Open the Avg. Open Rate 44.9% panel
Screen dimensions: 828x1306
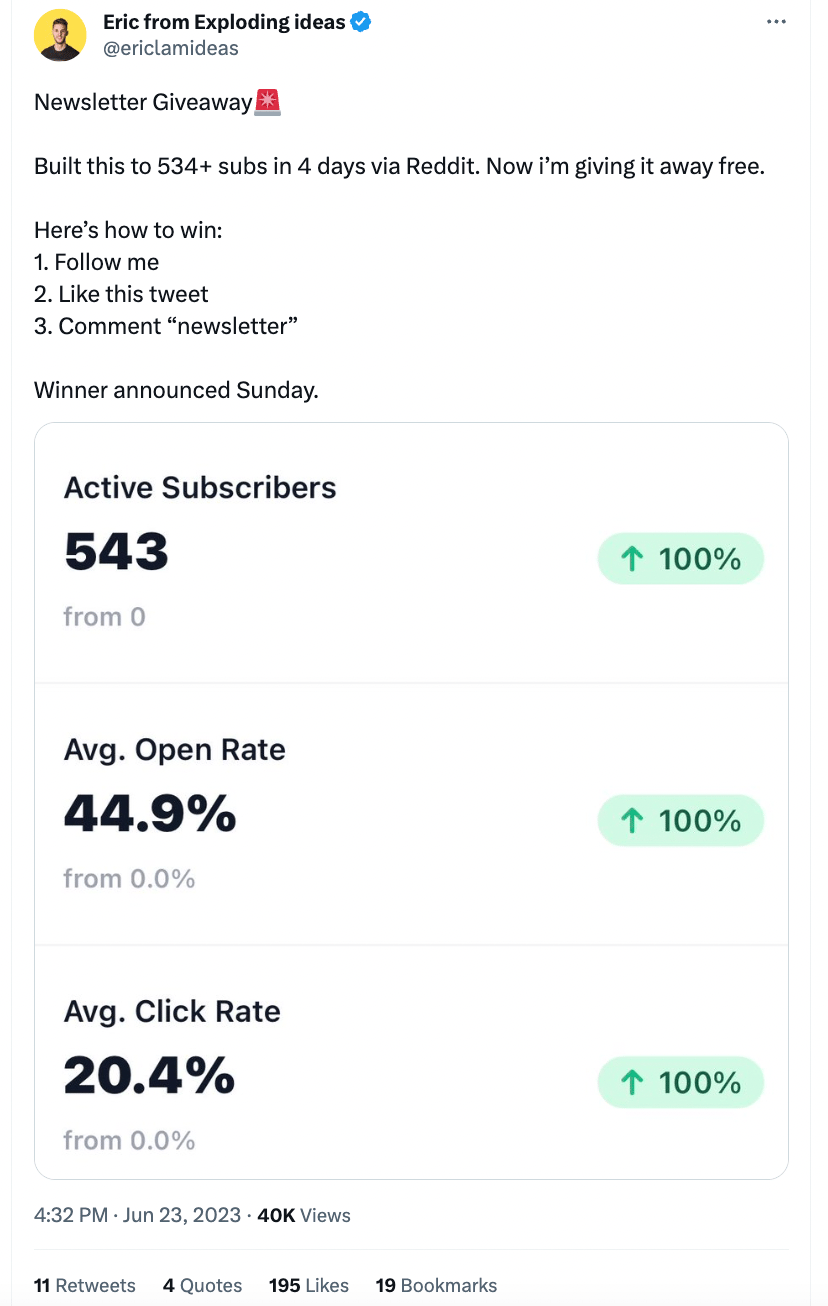pos(300,815)
